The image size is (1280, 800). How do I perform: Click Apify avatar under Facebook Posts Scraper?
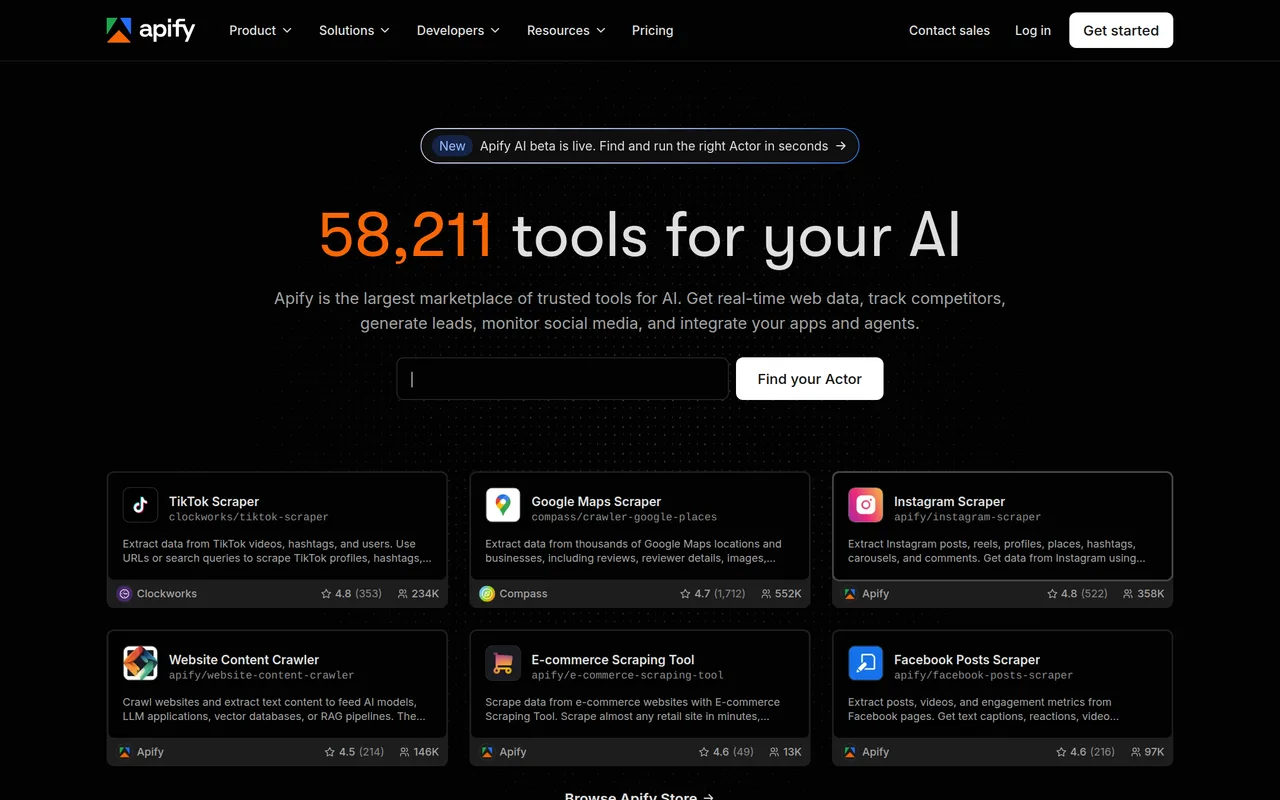coord(850,752)
